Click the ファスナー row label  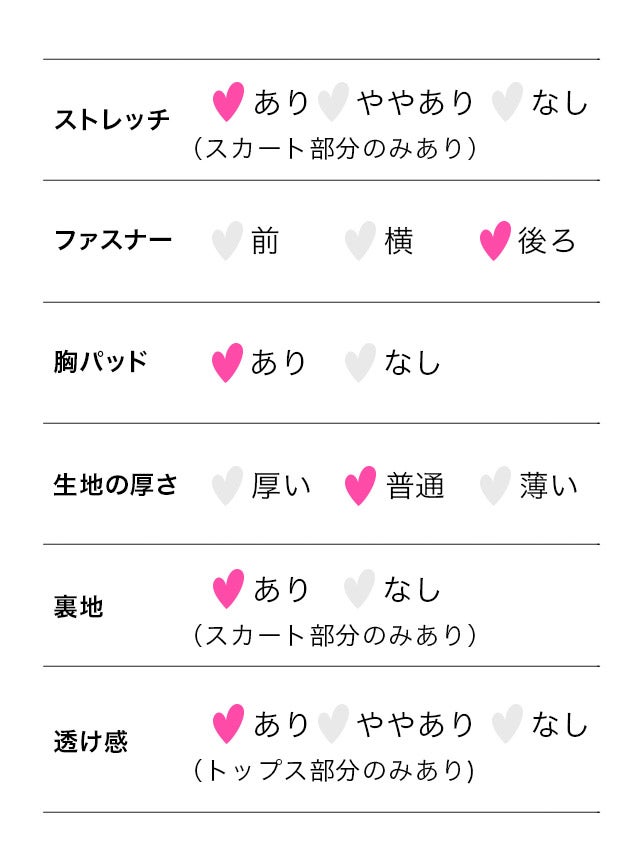tap(113, 240)
